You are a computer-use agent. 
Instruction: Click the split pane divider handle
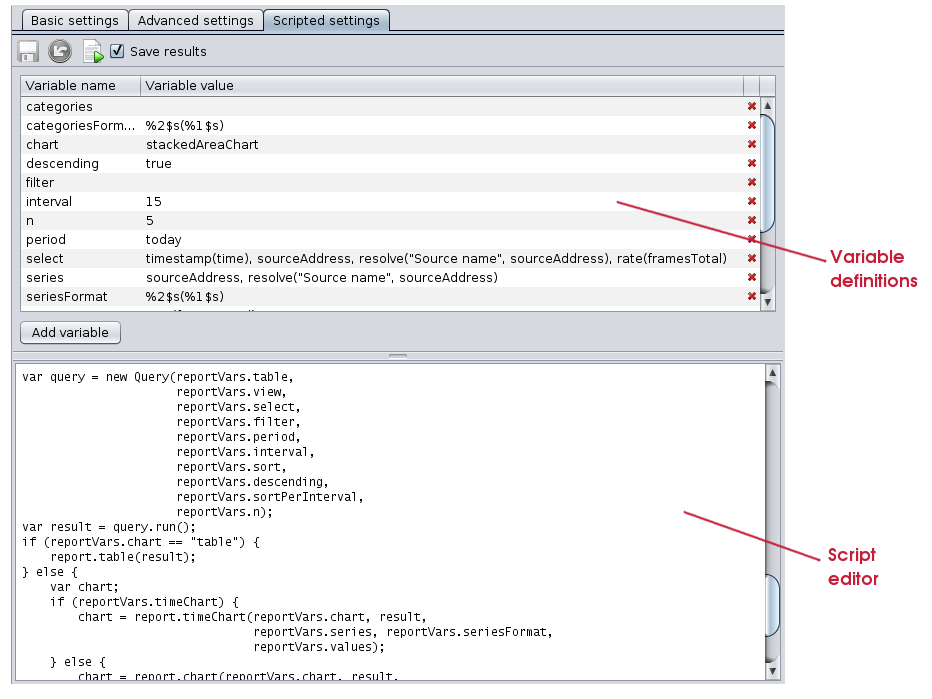[x=398, y=356]
